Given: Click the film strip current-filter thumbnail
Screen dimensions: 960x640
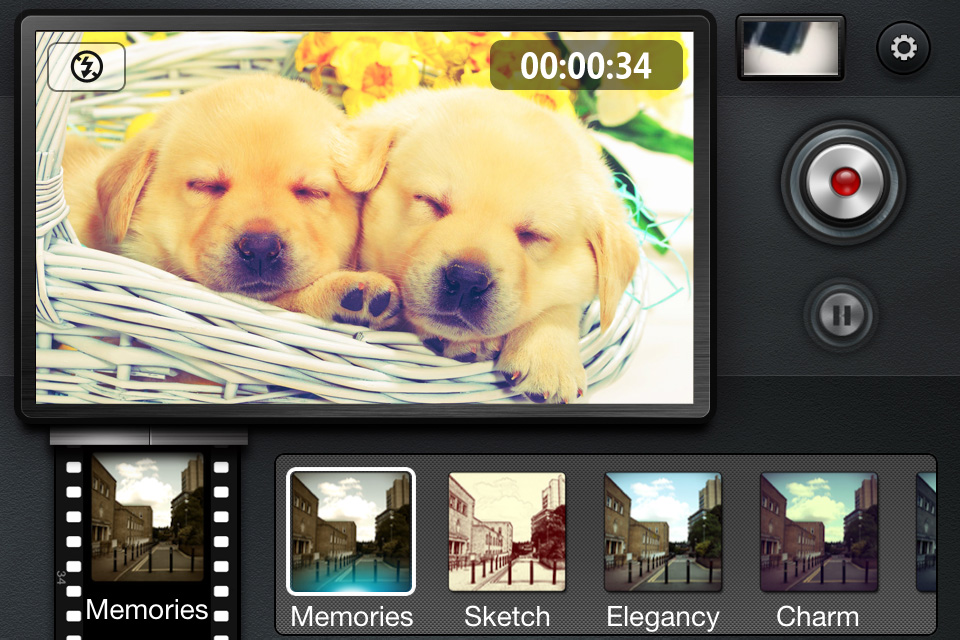Looking at the screenshot, I should tap(147, 517).
